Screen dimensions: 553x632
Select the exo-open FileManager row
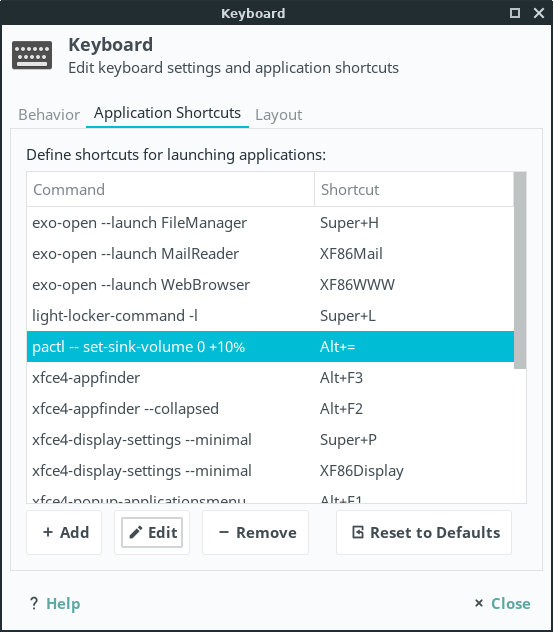pos(270,223)
